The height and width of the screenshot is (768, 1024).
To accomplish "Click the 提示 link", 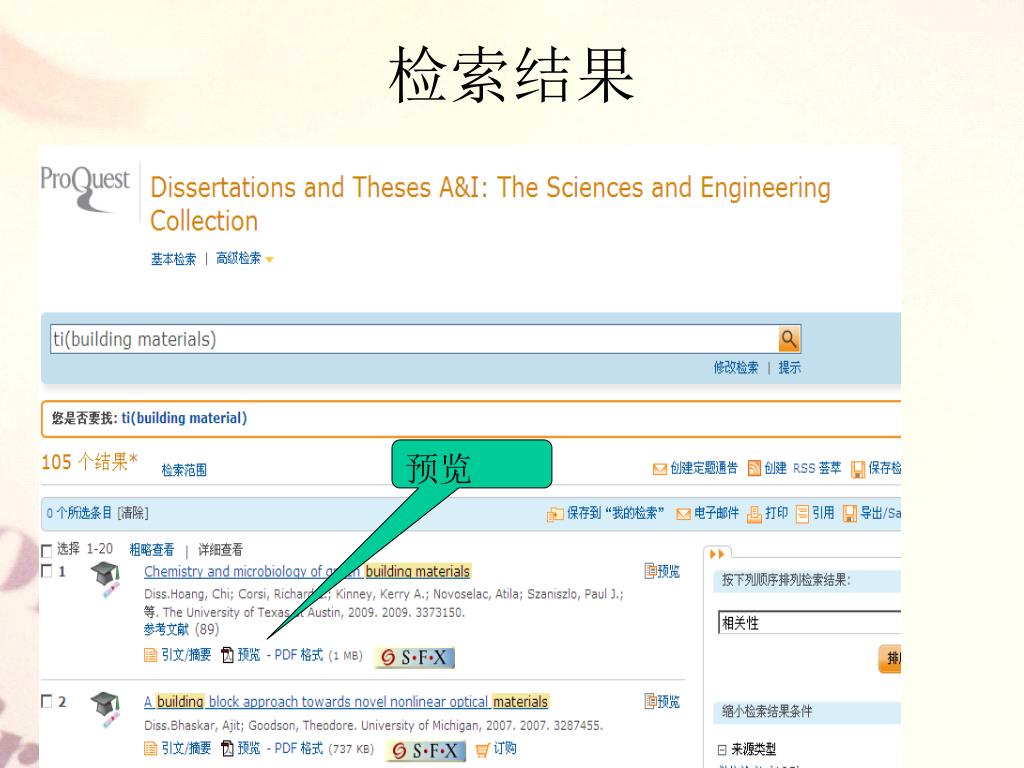I will tap(790, 368).
